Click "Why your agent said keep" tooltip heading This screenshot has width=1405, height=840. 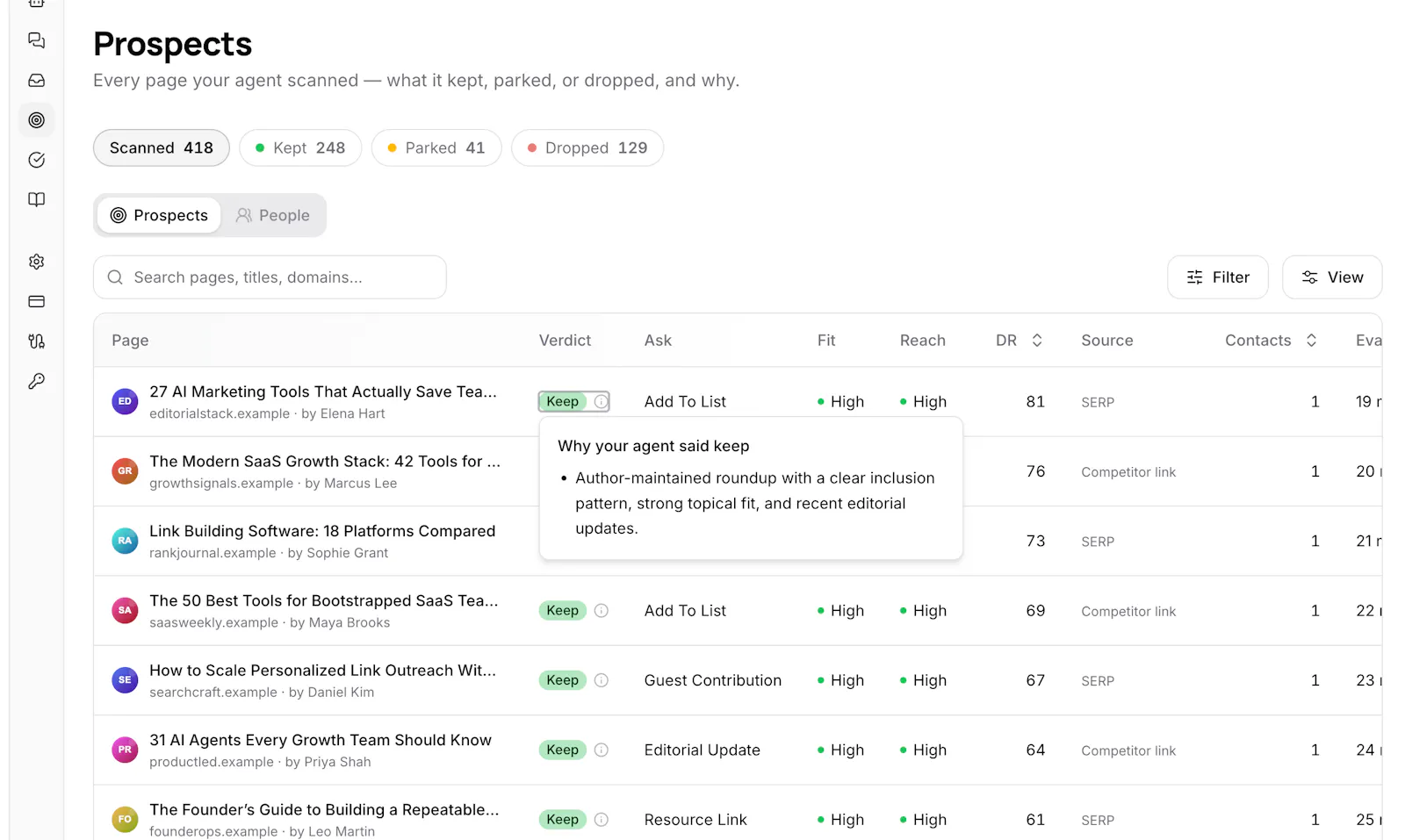click(x=653, y=446)
